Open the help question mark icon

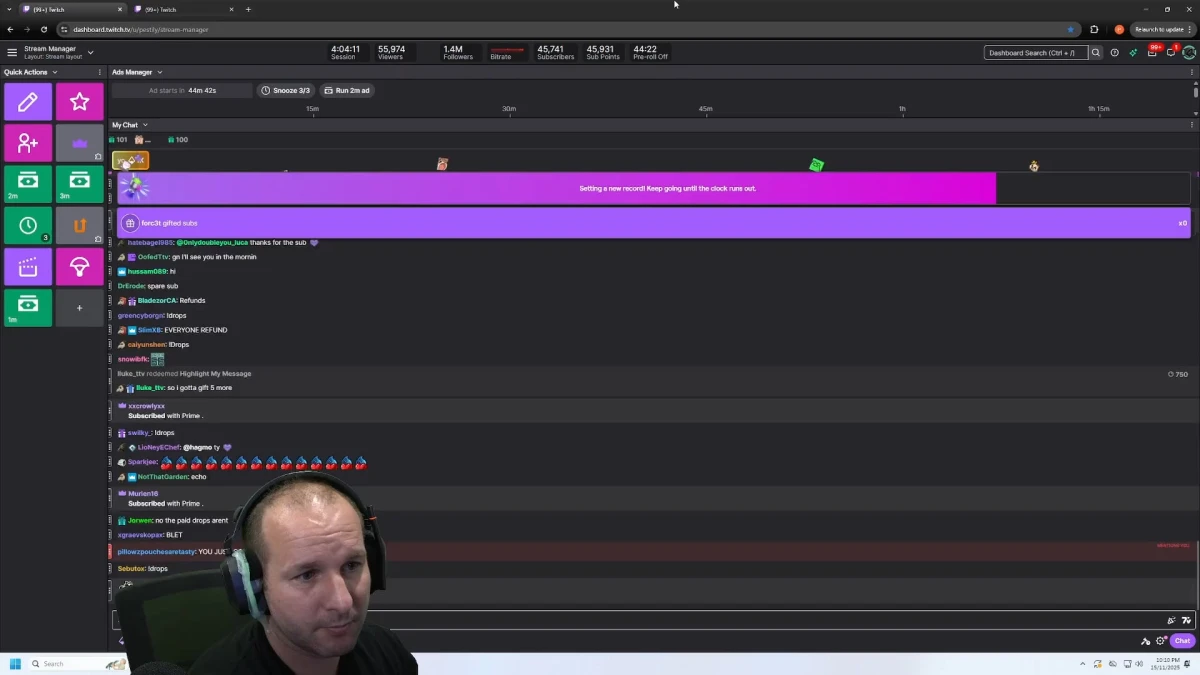[1114, 53]
